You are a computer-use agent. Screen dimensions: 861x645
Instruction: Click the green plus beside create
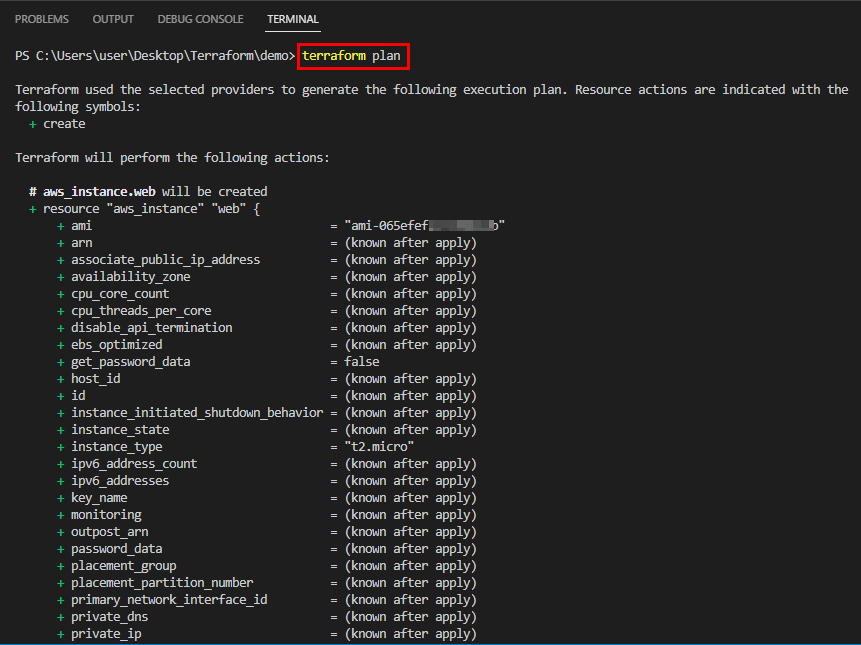[x=33, y=124]
